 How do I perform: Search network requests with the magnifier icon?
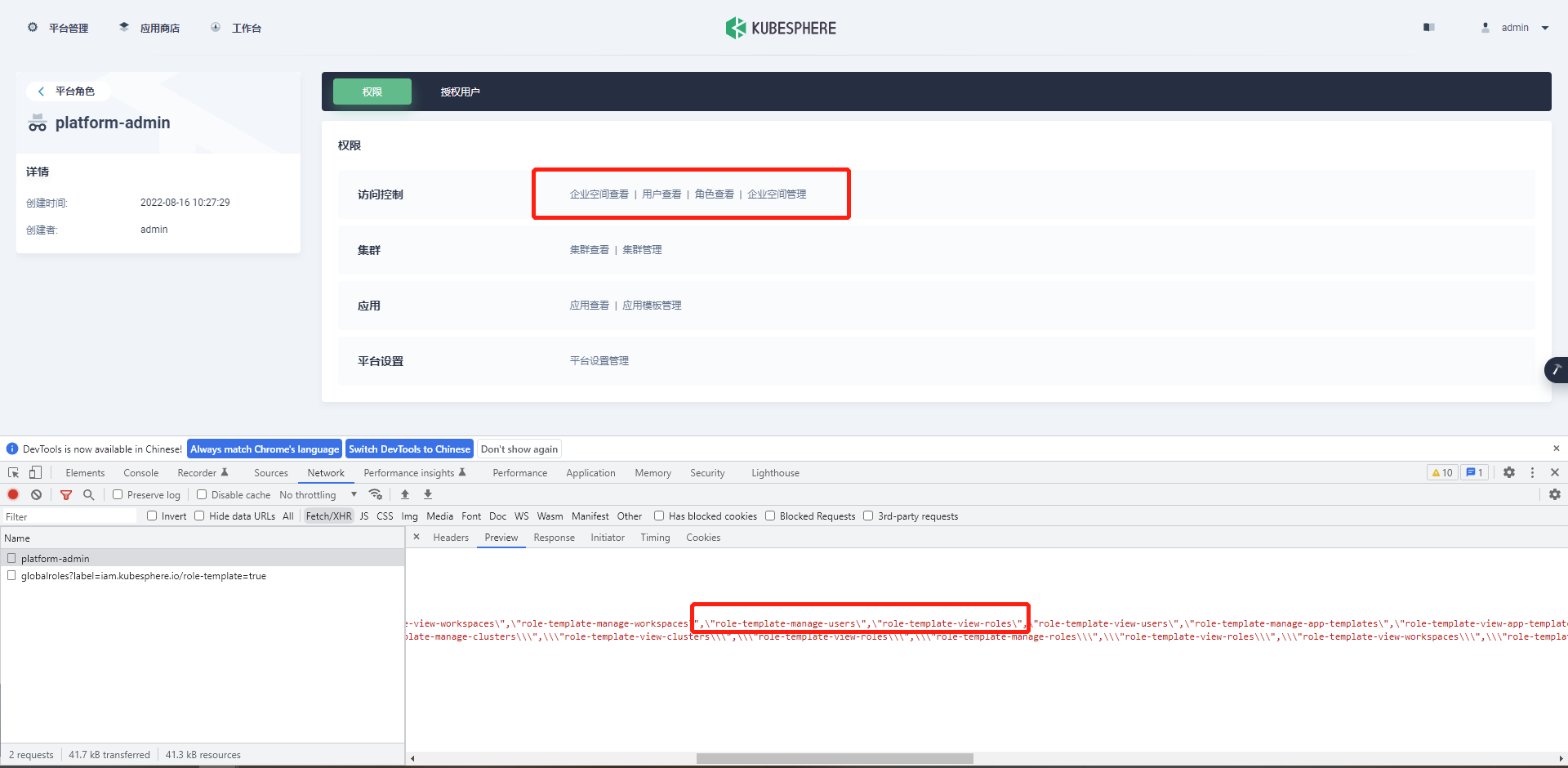88,494
